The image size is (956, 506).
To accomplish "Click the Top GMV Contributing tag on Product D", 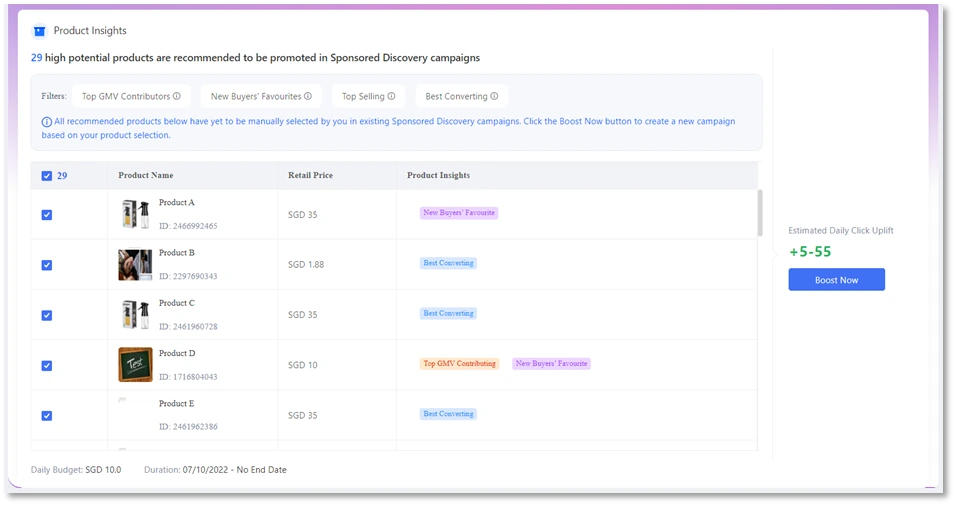I will pos(460,364).
